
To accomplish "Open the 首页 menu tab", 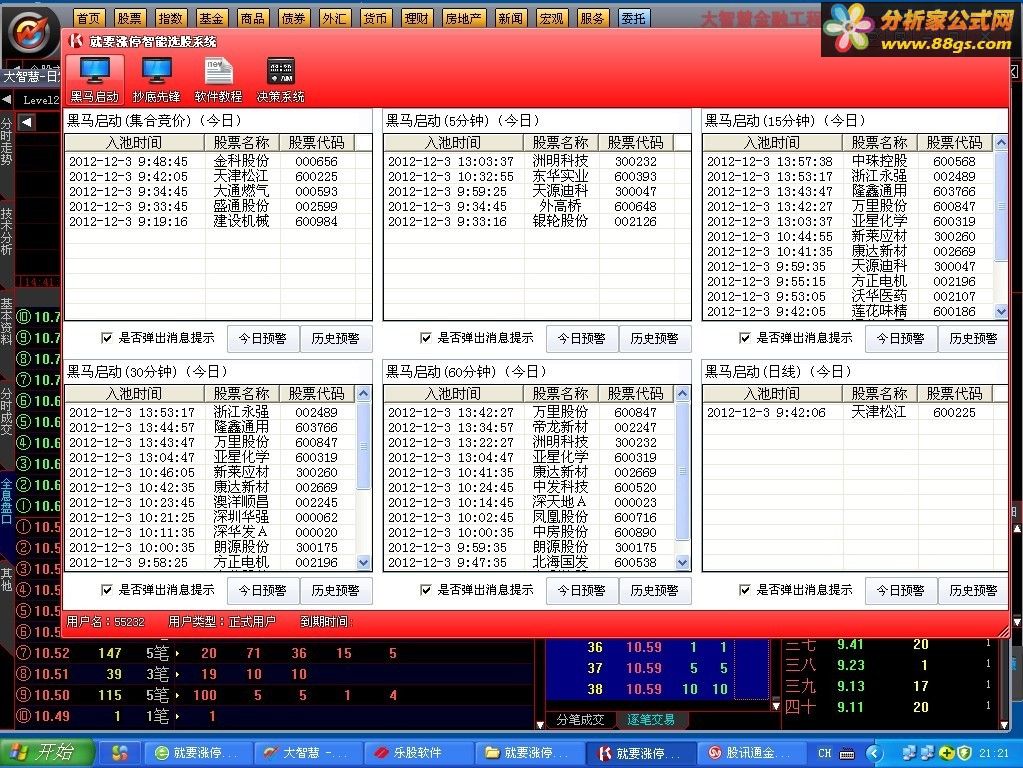I will coord(88,18).
